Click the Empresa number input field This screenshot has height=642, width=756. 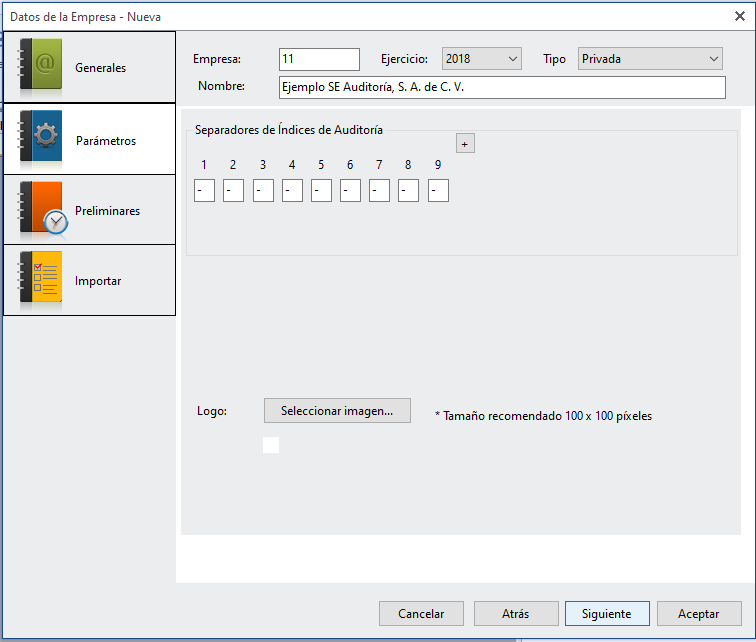click(319, 59)
